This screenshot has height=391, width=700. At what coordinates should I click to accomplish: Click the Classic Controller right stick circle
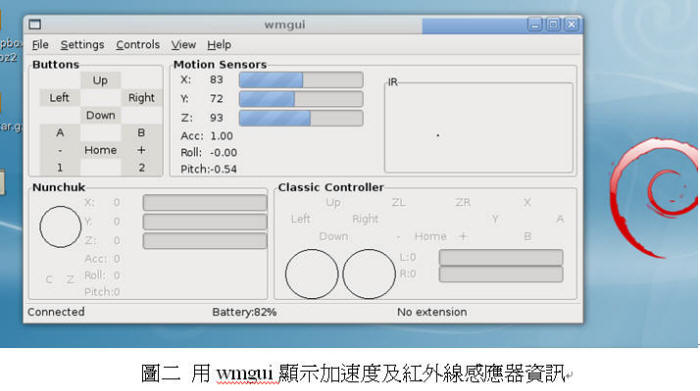point(369,274)
